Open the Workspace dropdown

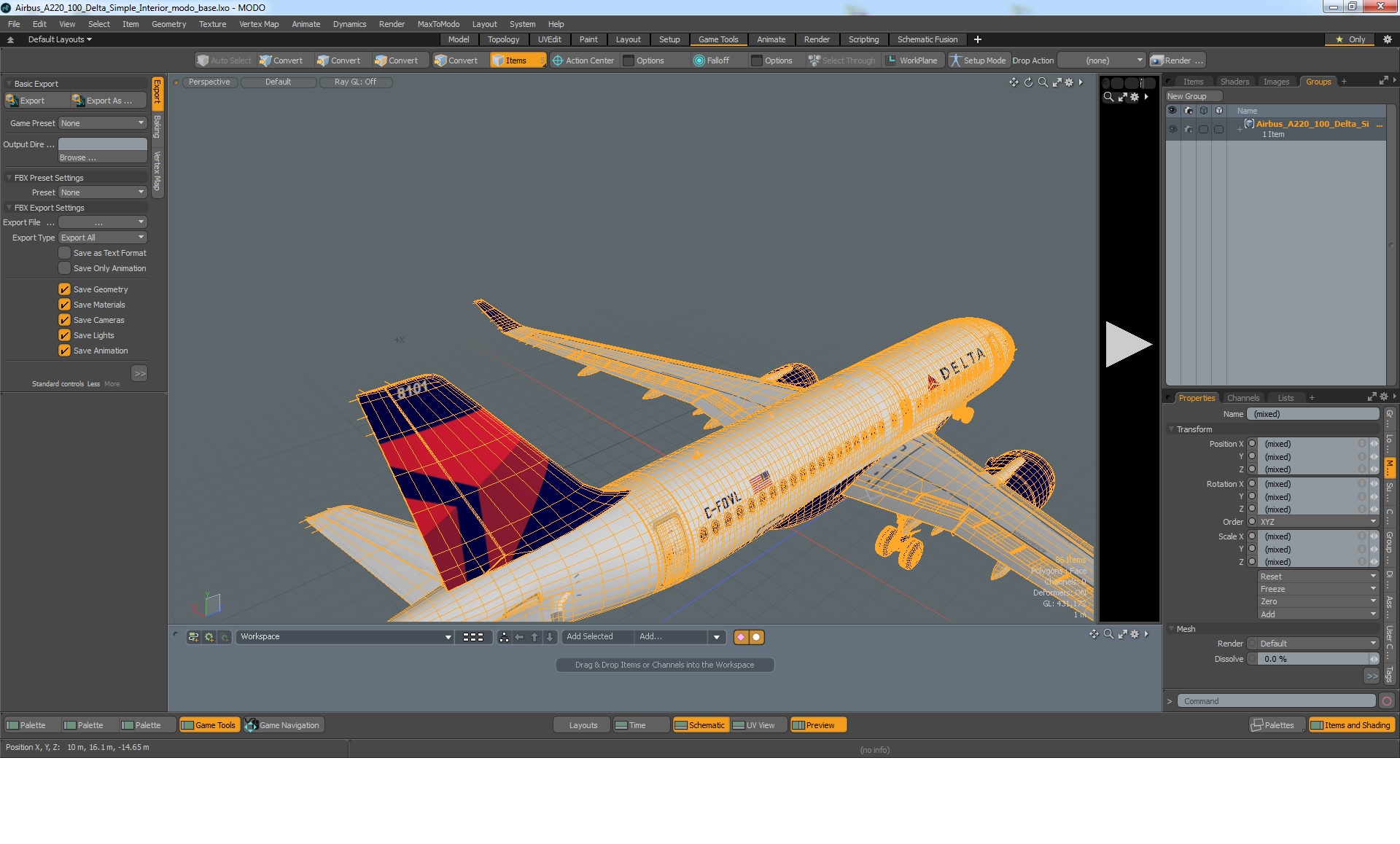344,637
